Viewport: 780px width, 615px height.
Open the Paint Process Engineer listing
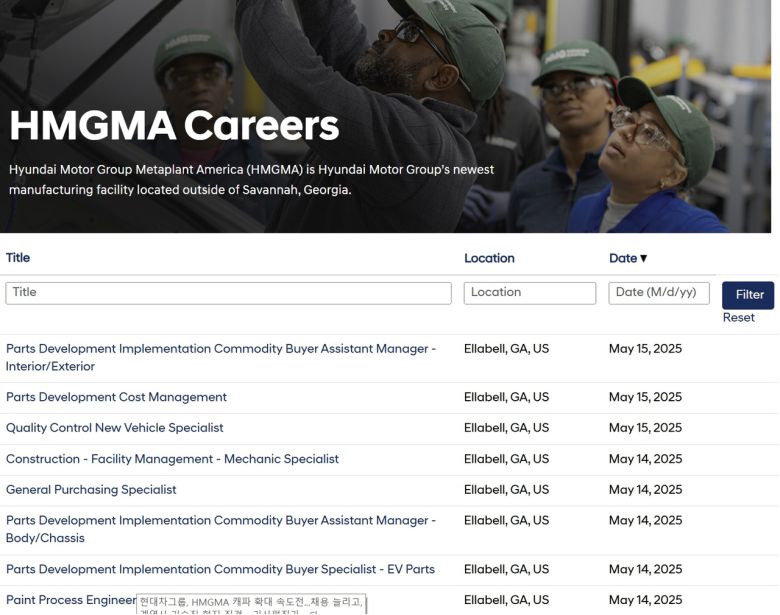click(70, 600)
